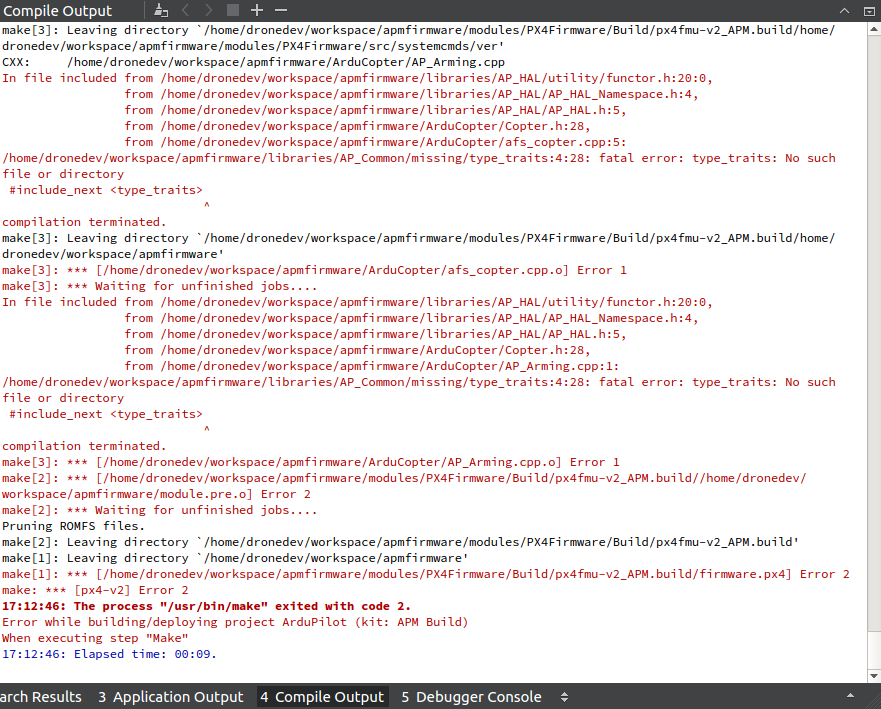Close the Compile Output pane
881x709 pixels.
click(869, 11)
